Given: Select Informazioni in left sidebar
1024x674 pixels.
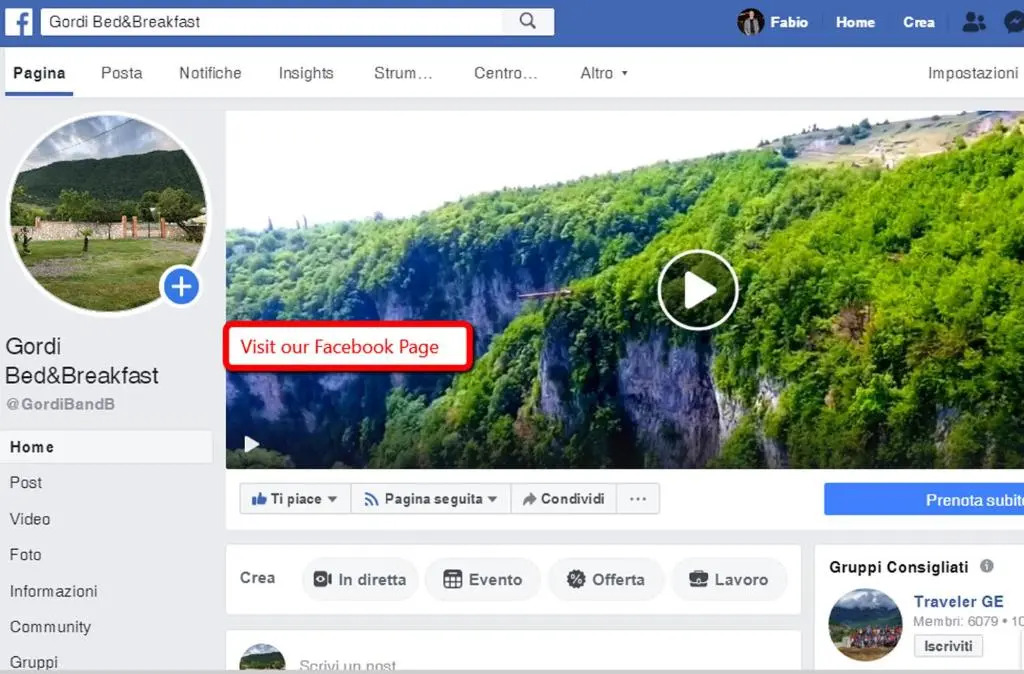Looking at the screenshot, I should point(54,591).
